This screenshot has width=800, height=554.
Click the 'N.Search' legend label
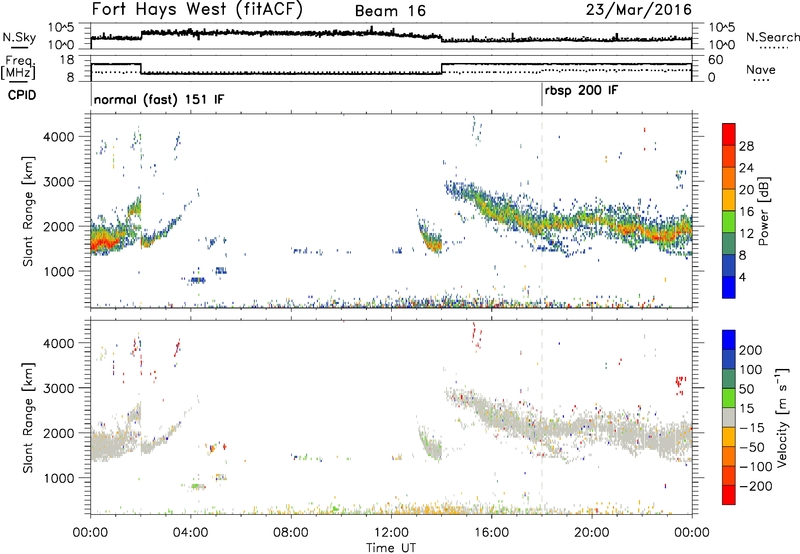(x=773, y=37)
